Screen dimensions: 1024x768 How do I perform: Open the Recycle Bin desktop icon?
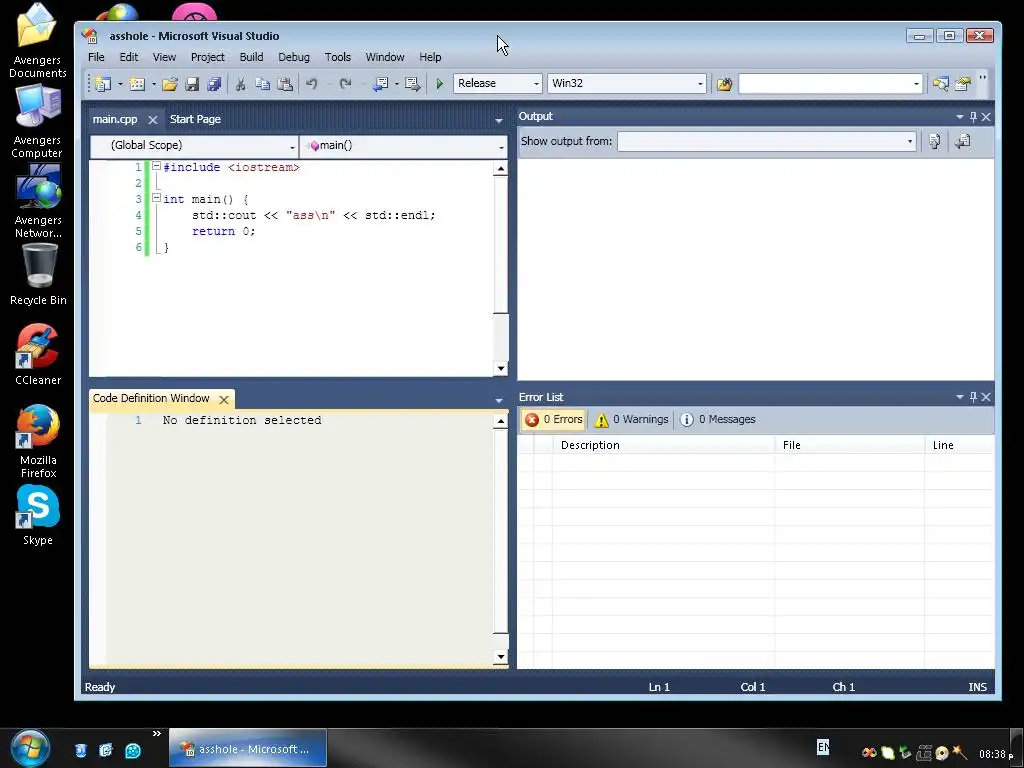(38, 274)
